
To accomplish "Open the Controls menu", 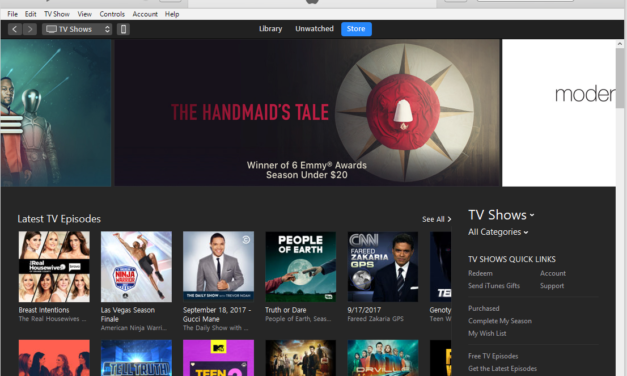I will pyautogui.click(x=112, y=14).
